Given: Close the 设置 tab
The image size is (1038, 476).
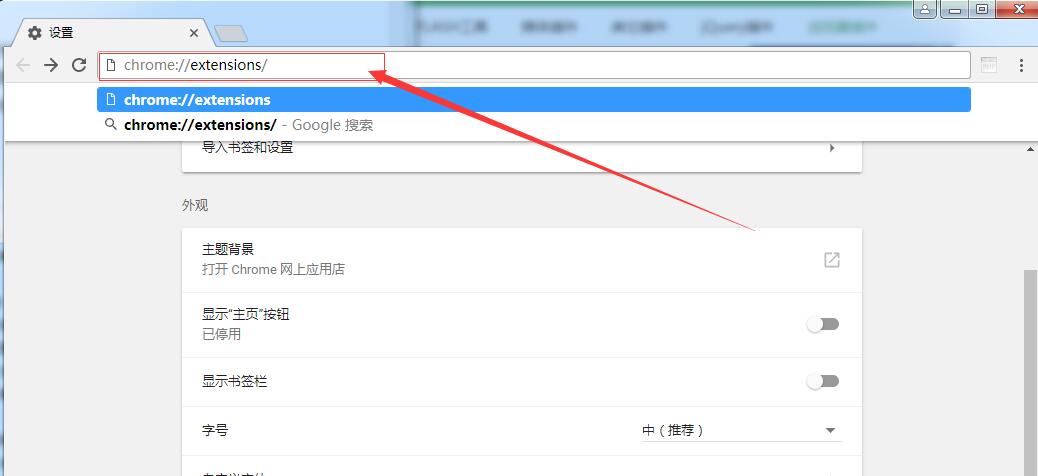Looking at the screenshot, I should (194, 32).
